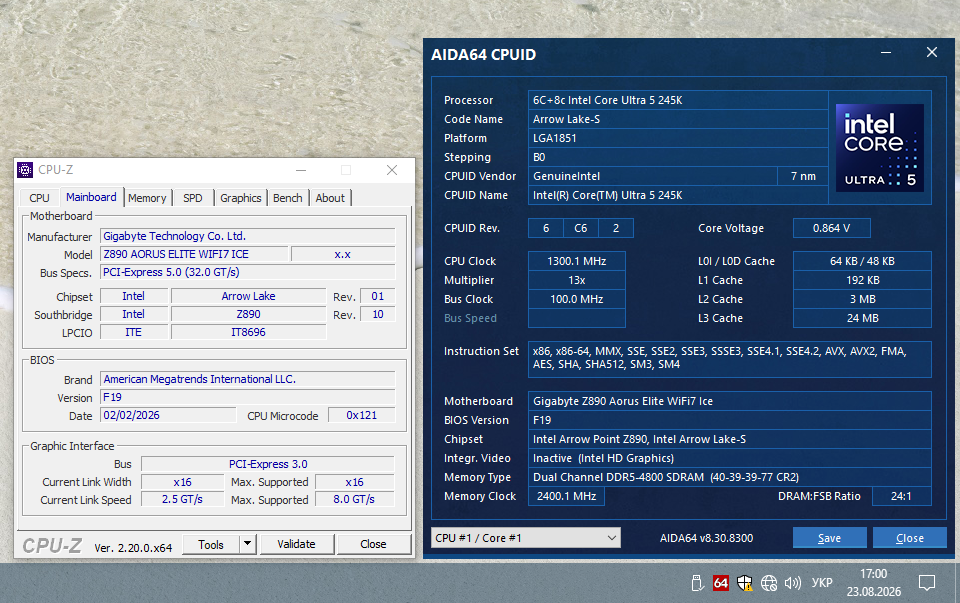Expand the Tools dropdown arrow in CPU-Z

[x=247, y=544]
